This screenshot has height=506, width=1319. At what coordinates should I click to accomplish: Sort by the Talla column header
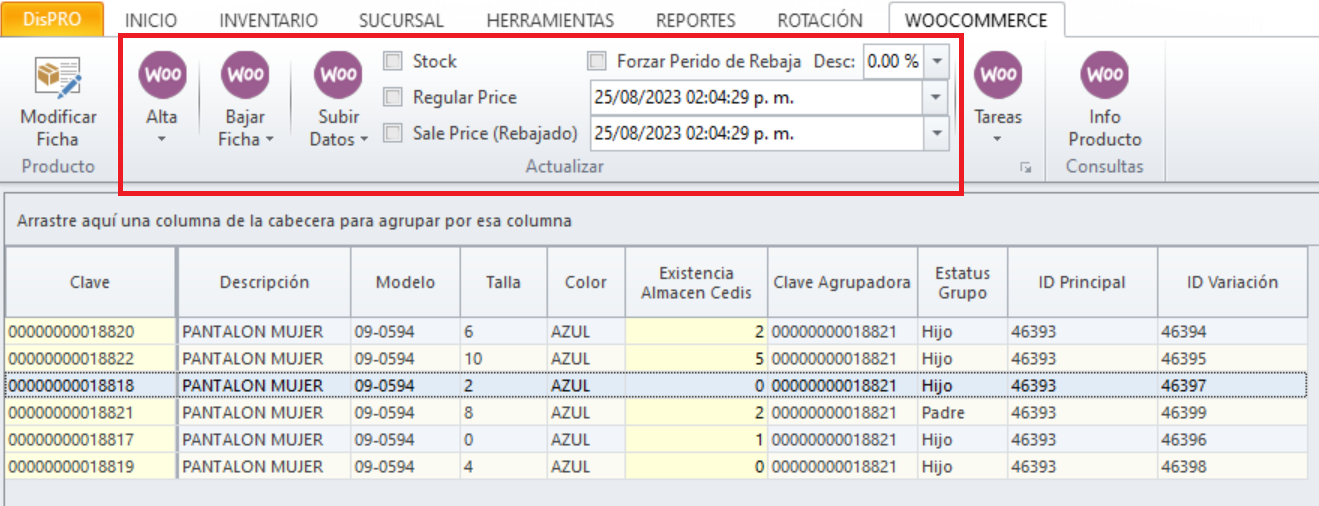(x=503, y=282)
